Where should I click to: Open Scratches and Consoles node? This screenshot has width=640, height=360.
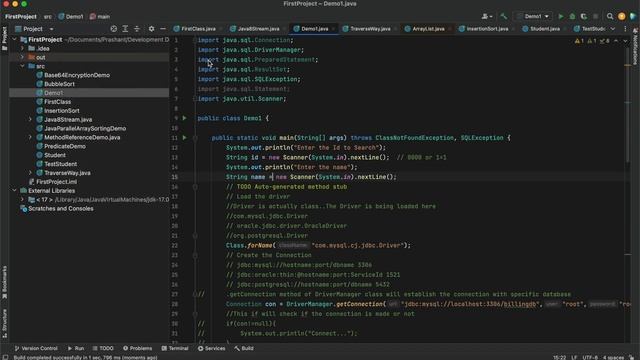click(x=60, y=209)
